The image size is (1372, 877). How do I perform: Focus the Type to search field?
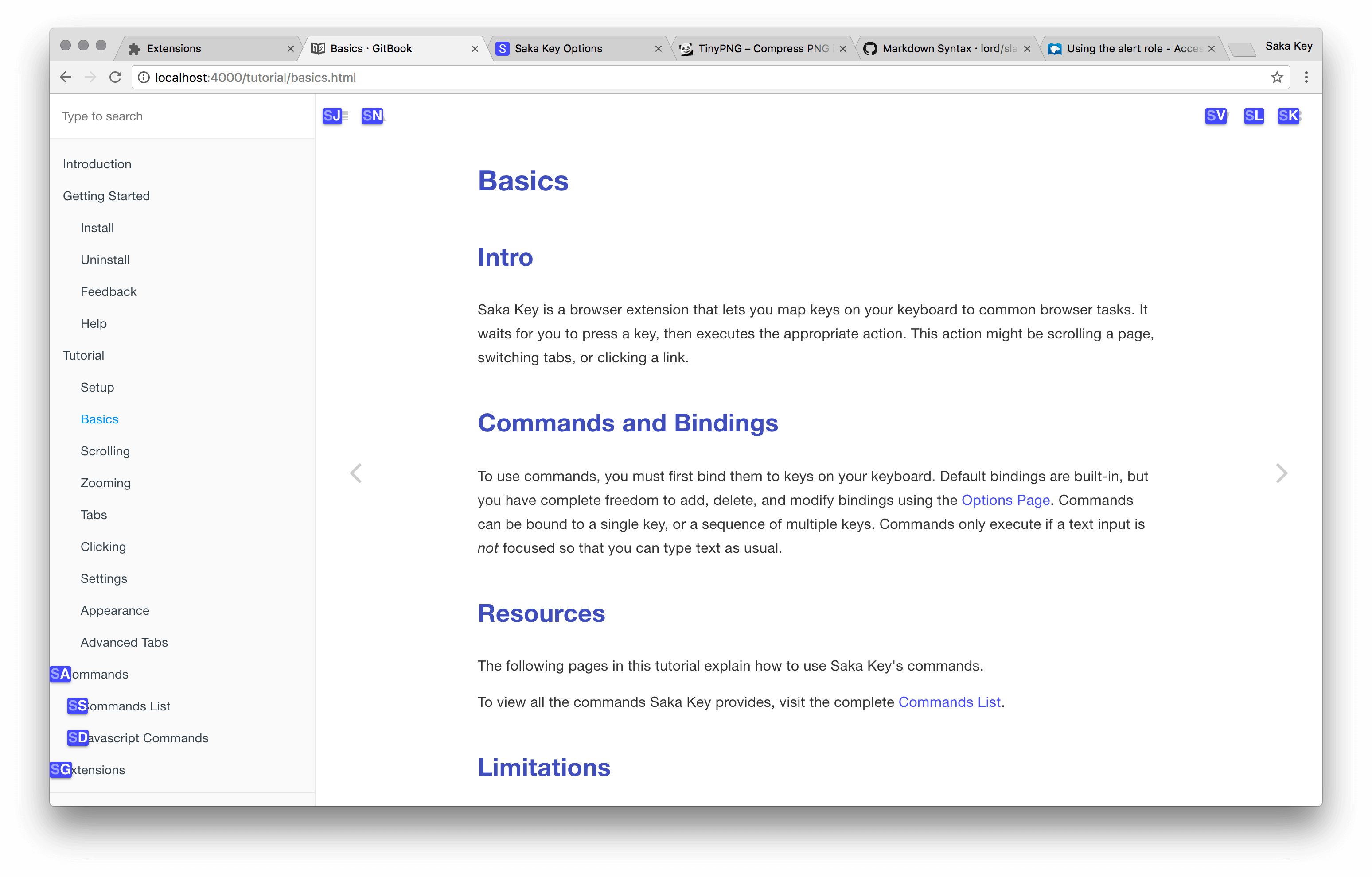pos(182,116)
